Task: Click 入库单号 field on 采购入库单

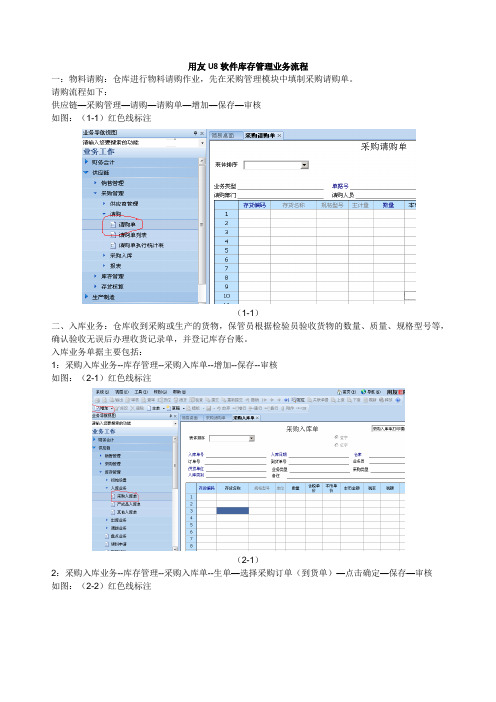Action: (x=236, y=454)
